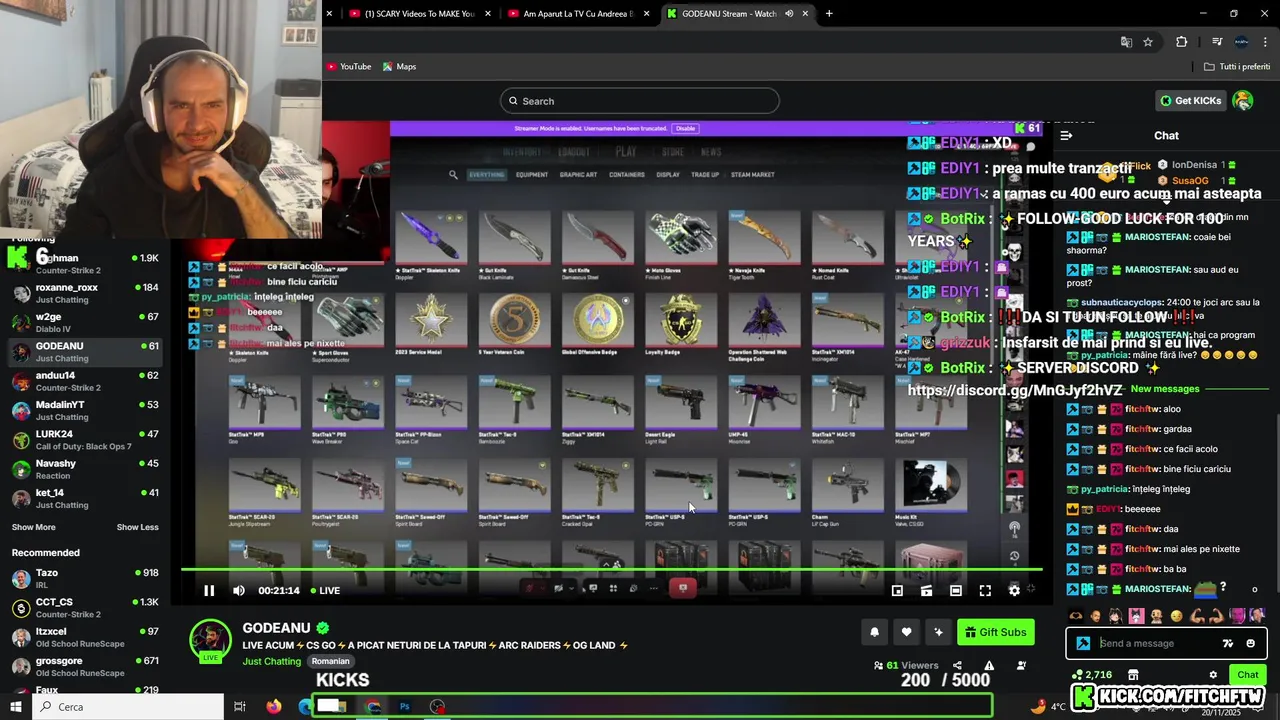
Task: Mute the stream volume speaker icon
Action: [239, 591]
